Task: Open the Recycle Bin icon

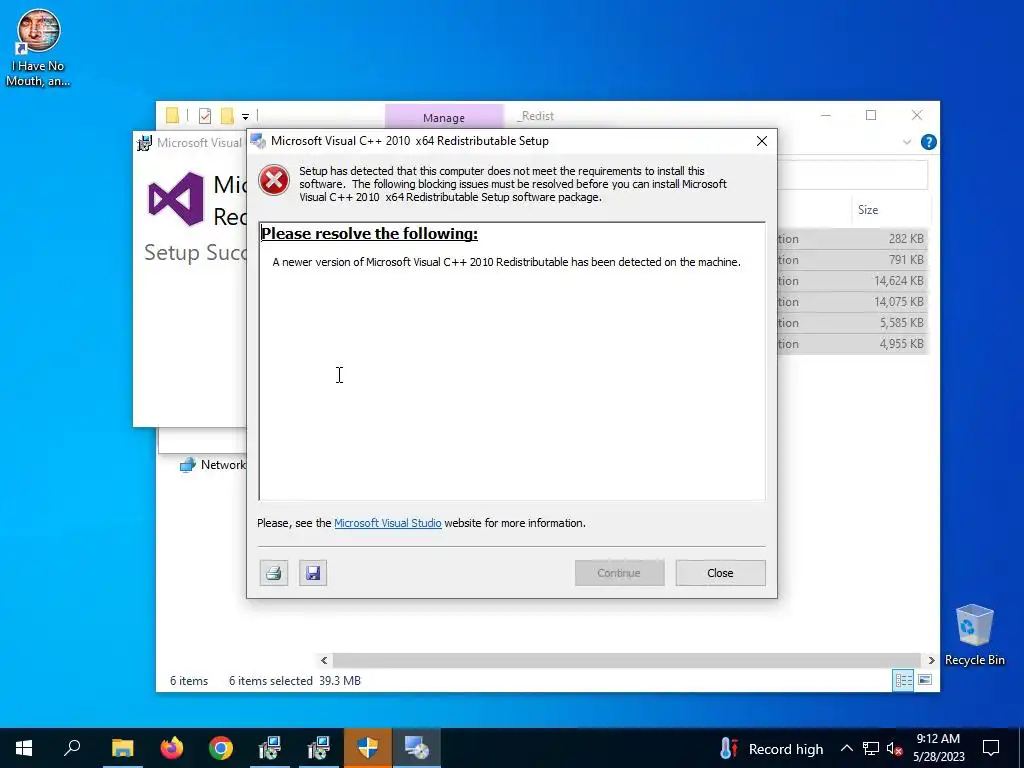Action: [x=974, y=635]
